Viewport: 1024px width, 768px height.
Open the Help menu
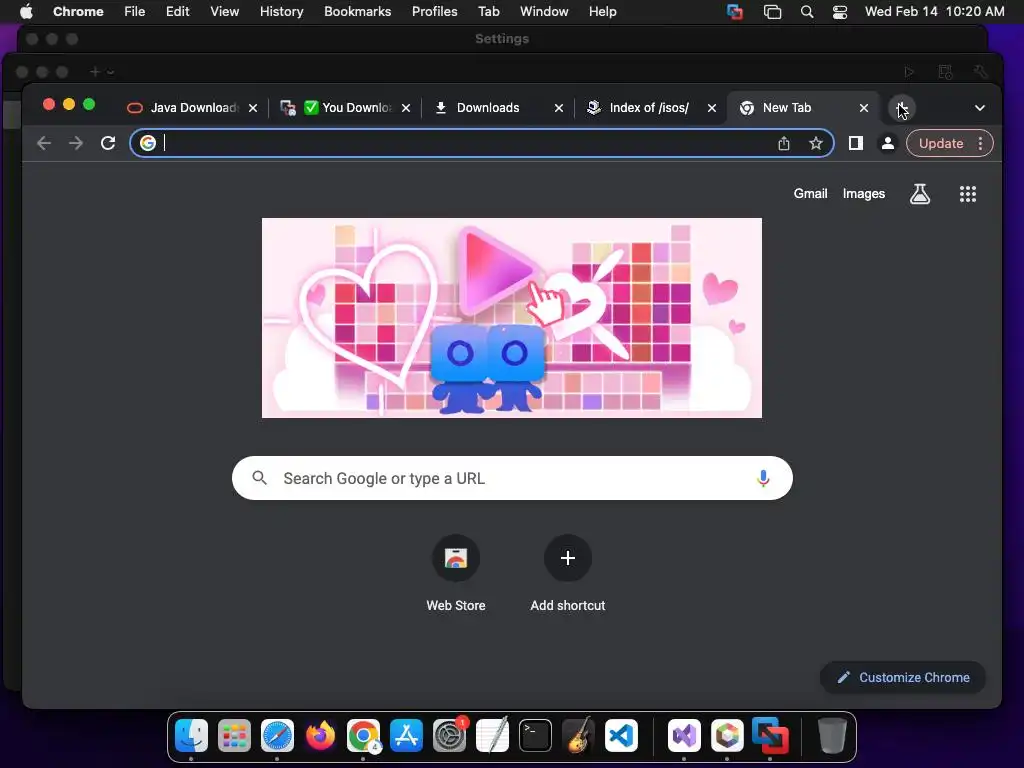(602, 11)
